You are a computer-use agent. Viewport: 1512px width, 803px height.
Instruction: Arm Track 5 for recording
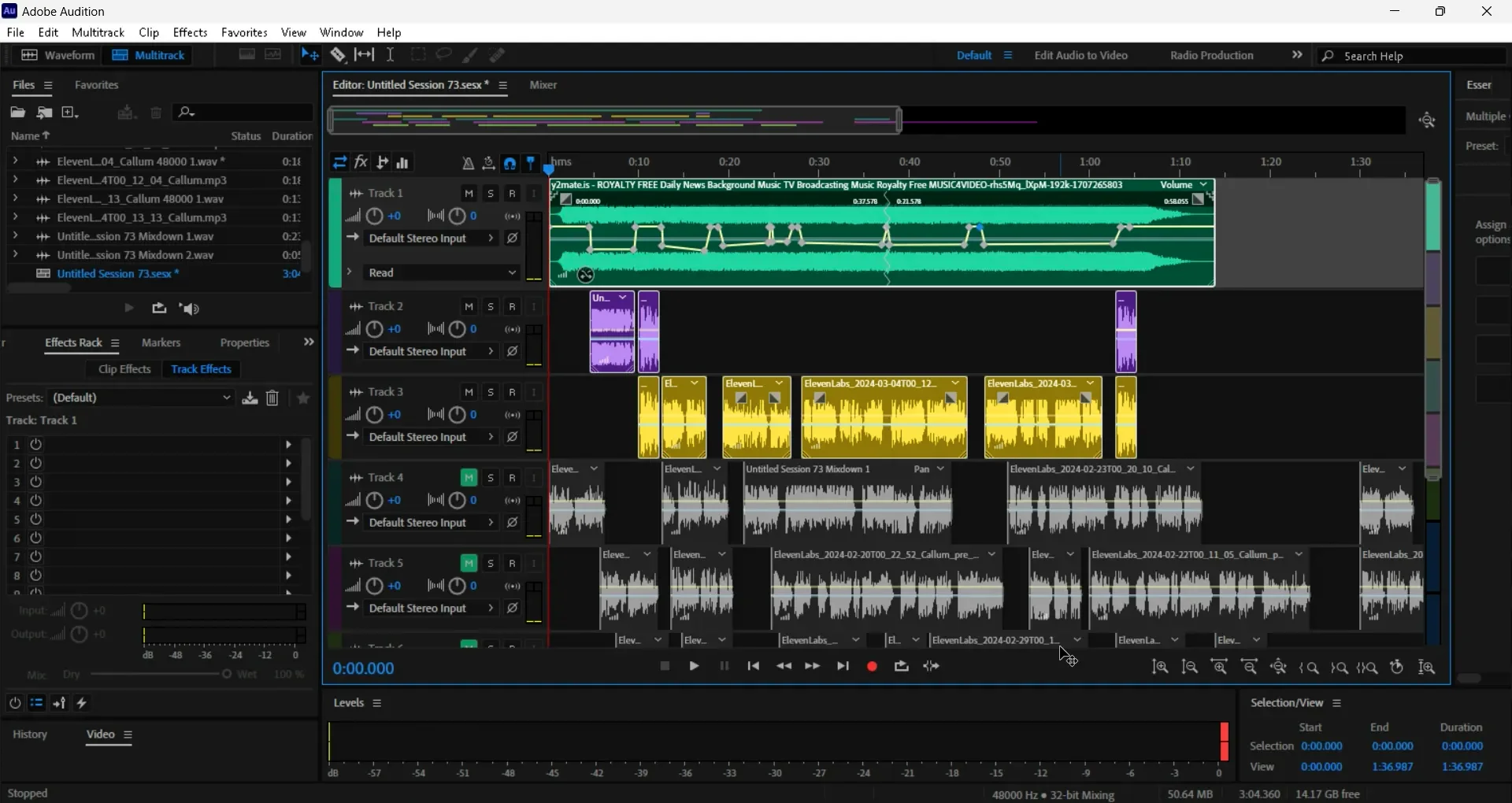click(x=512, y=563)
